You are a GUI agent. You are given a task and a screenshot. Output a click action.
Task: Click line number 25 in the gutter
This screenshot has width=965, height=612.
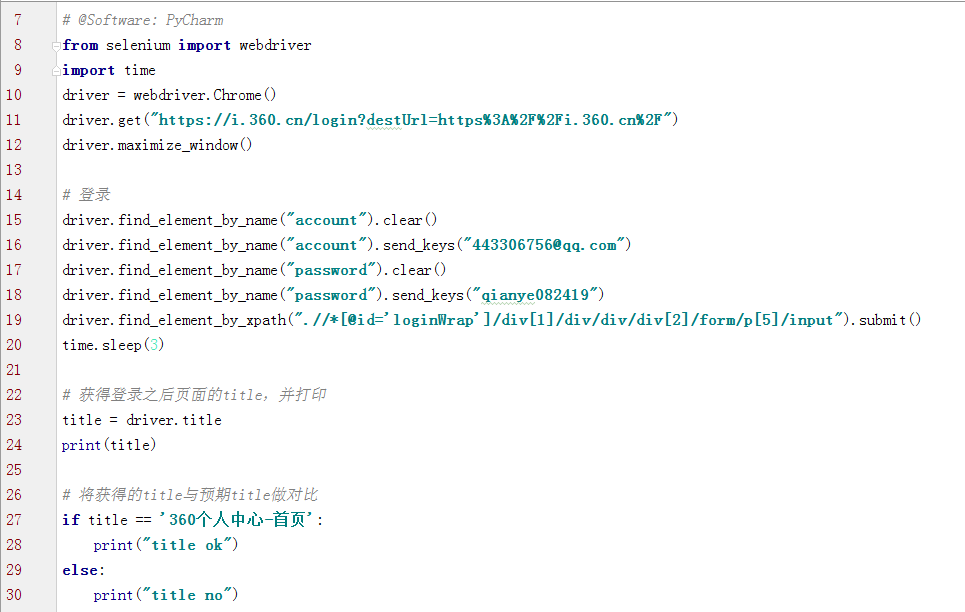coord(14,470)
